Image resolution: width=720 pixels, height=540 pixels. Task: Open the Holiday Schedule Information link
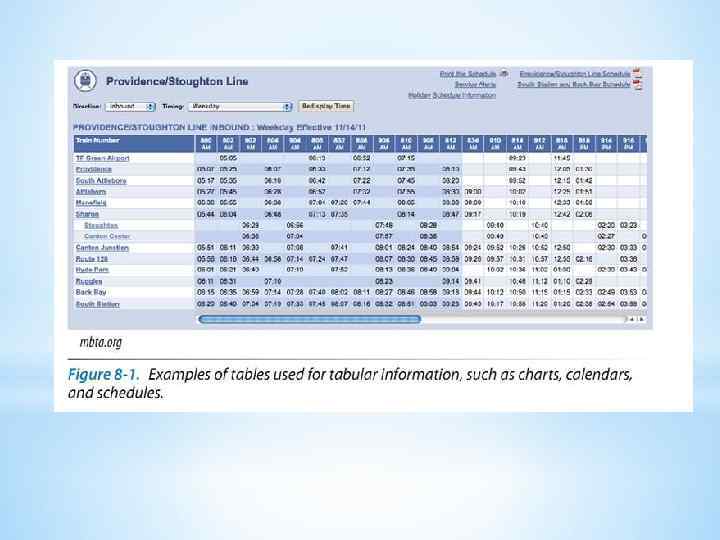click(x=452, y=96)
